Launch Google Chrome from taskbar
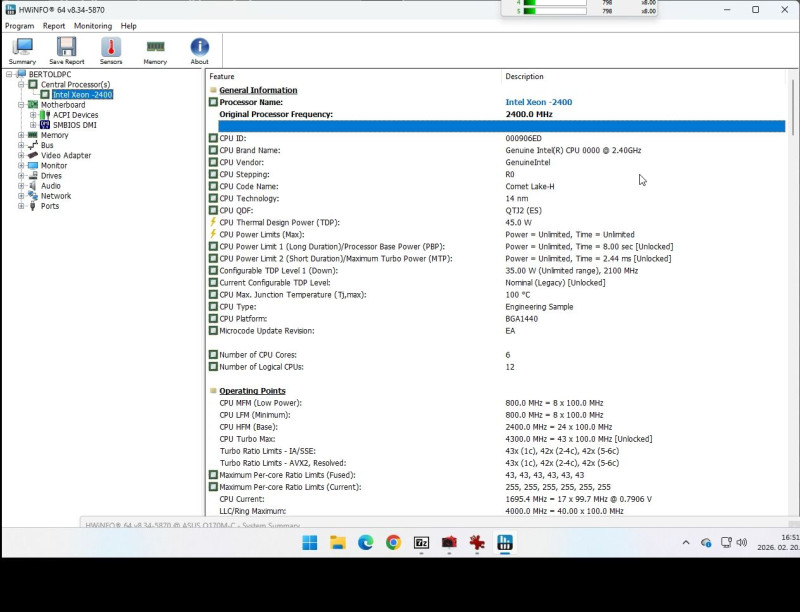This screenshot has height=612, width=800. click(393, 543)
